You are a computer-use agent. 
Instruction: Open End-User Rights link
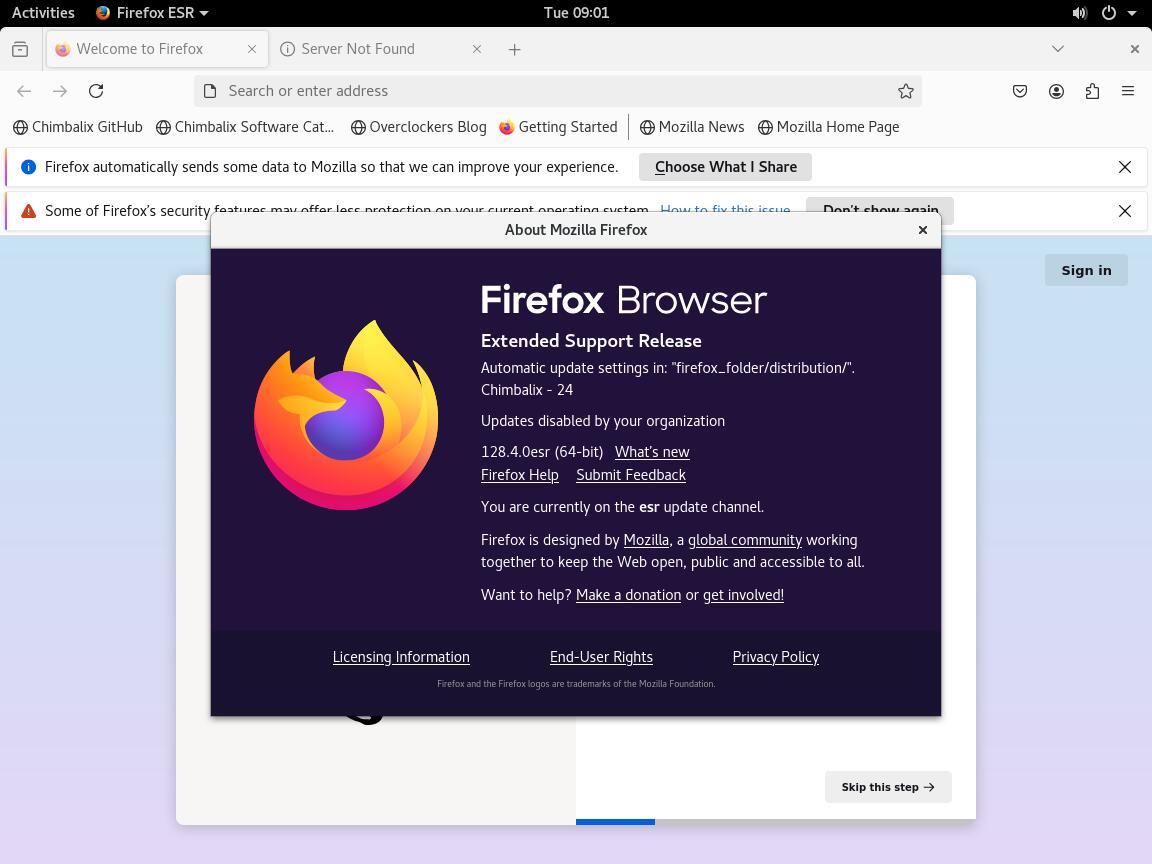click(601, 657)
